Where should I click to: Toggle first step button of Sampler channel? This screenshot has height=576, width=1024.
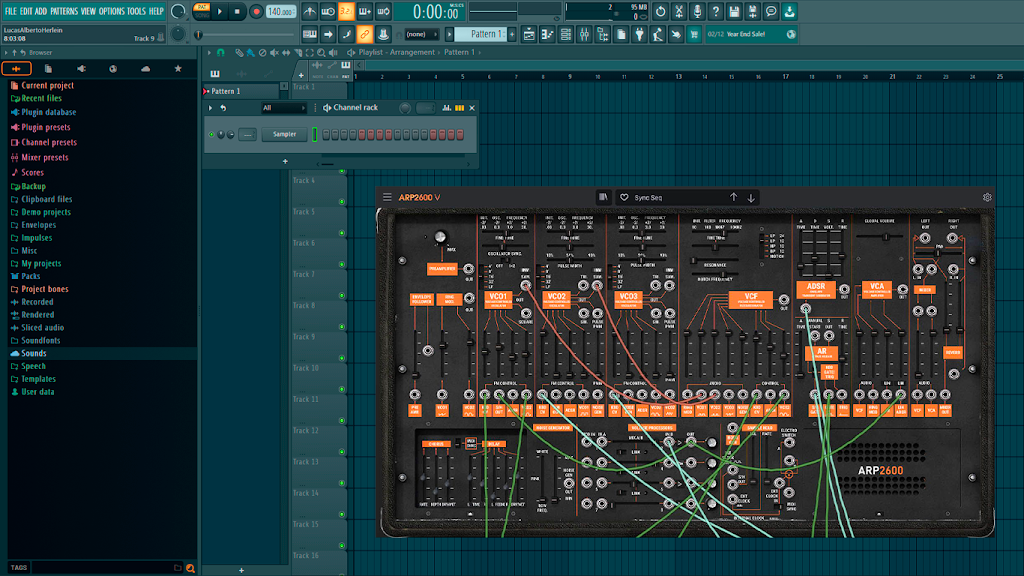pyautogui.click(x=327, y=135)
